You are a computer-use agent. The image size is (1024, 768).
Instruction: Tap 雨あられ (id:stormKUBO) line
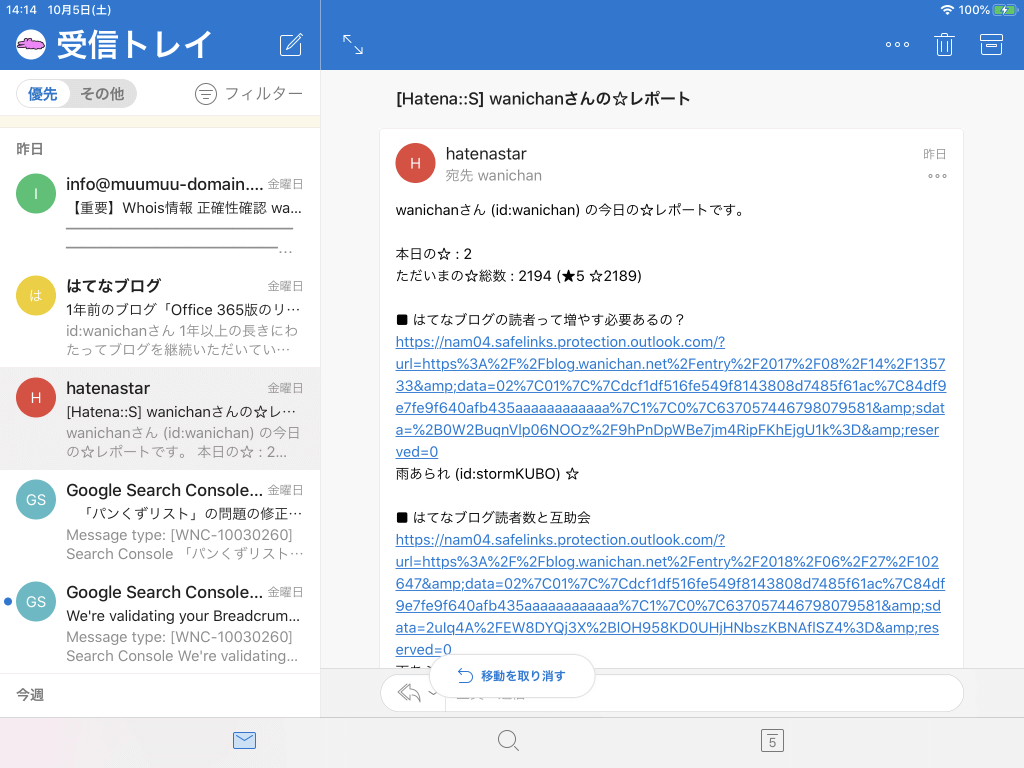click(x=487, y=473)
